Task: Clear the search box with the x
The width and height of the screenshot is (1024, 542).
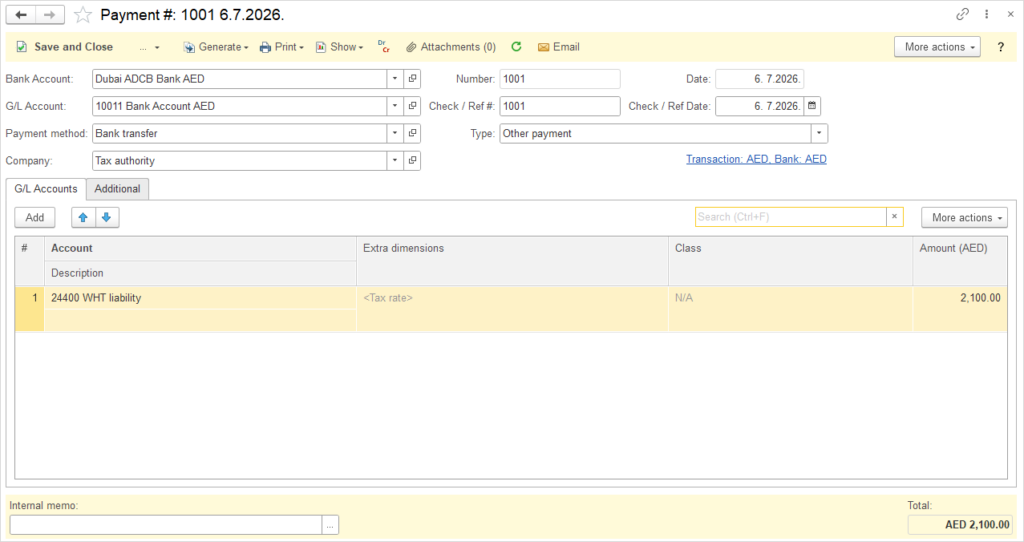Action: tap(895, 217)
